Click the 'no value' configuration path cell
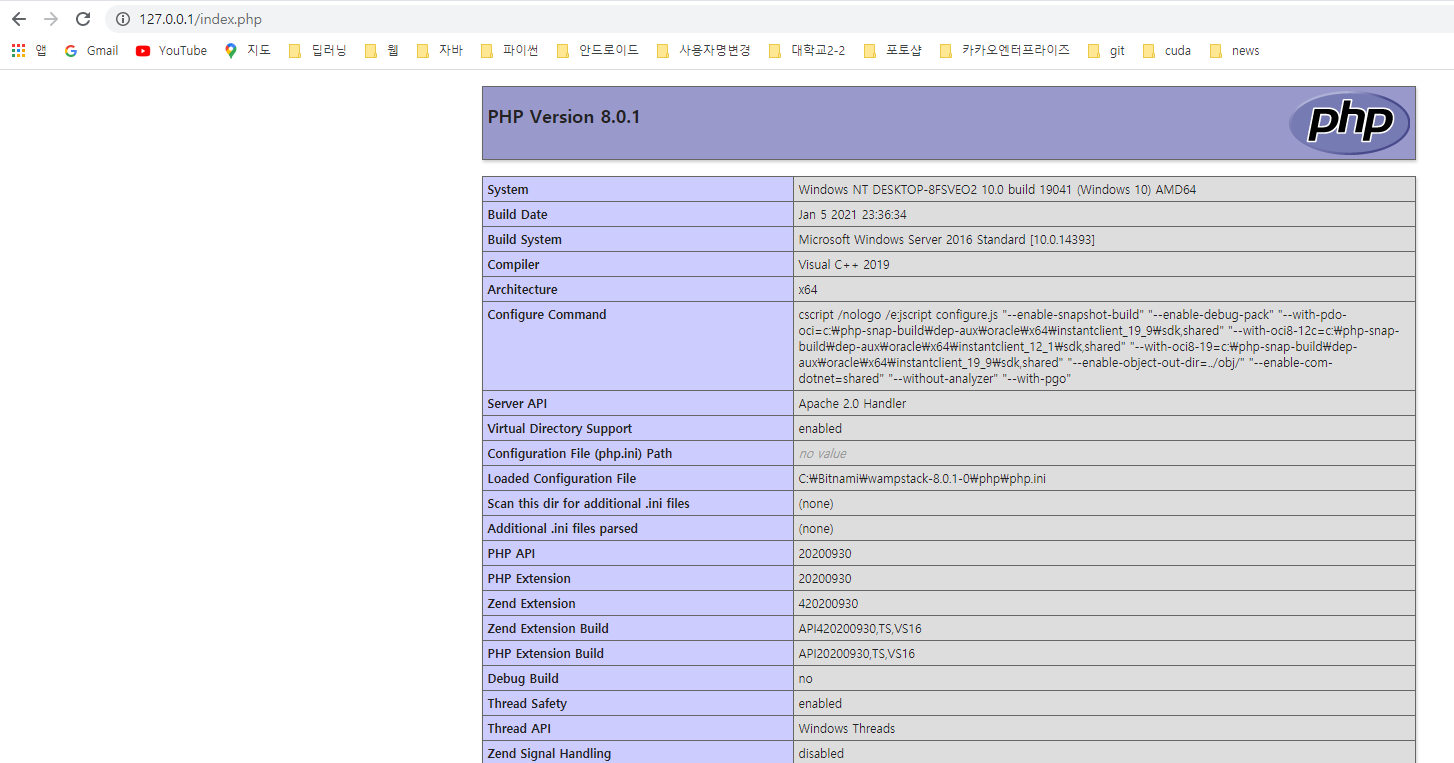The height and width of the screenshot is (763, 1454). tap(822, 454)
